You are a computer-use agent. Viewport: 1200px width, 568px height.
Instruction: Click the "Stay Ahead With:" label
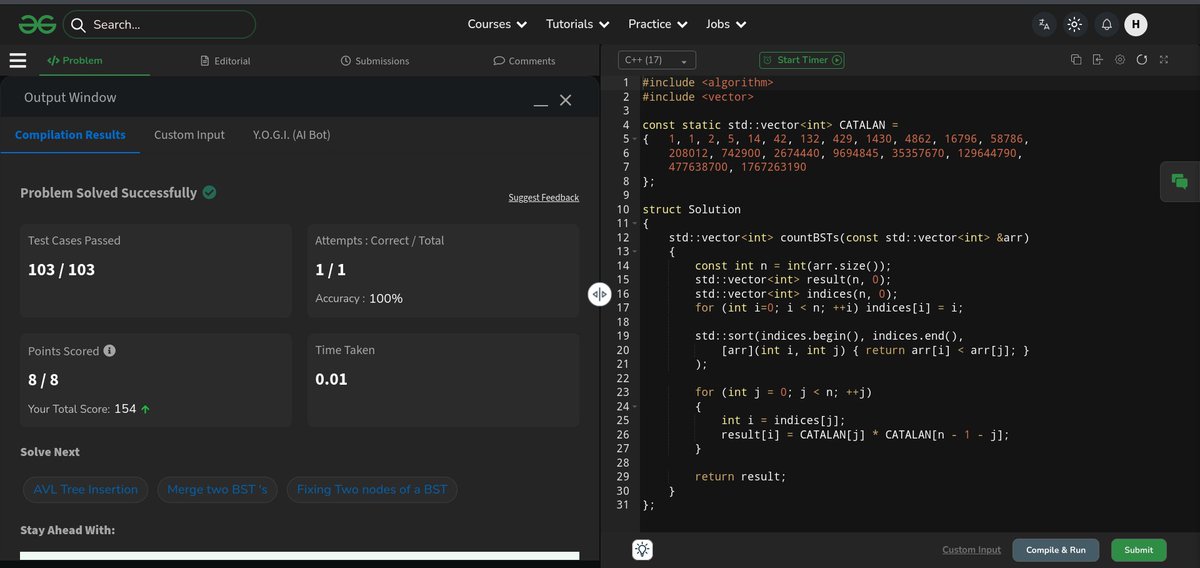tap(67, 530)
